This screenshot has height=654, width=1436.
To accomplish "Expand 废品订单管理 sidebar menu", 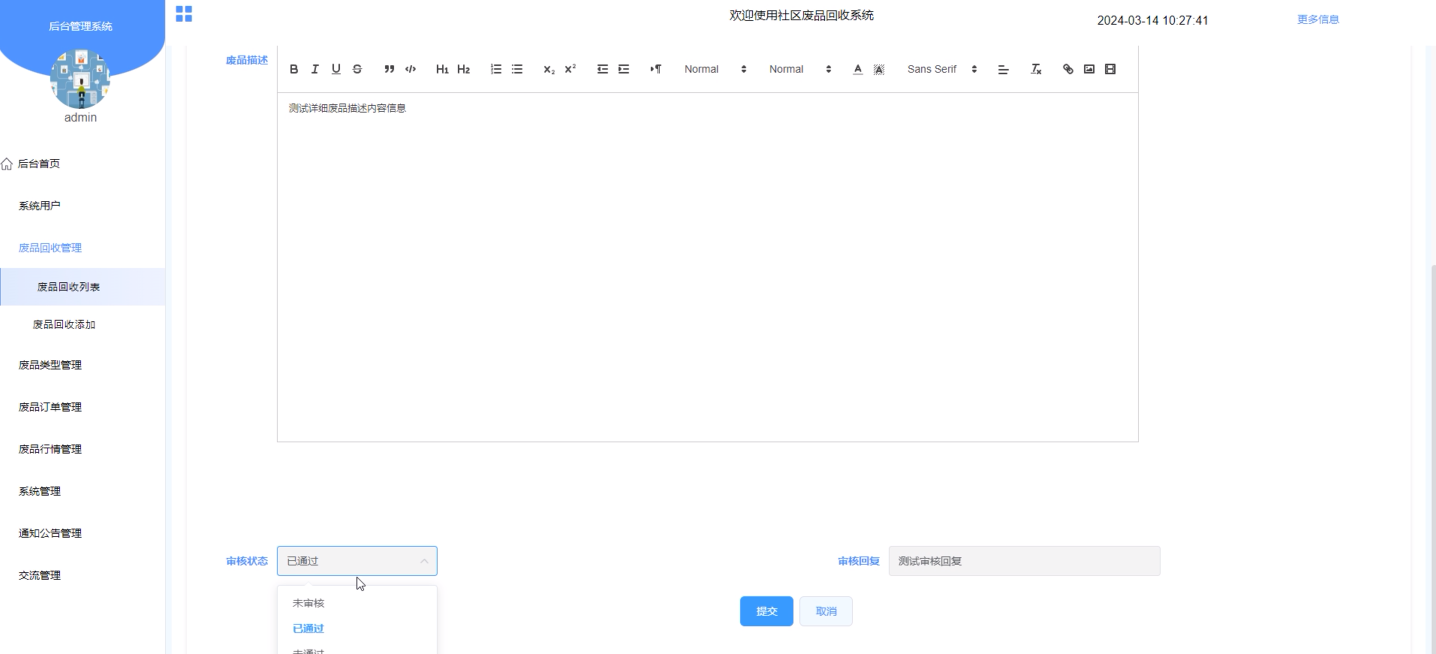I will pyautogui.click(x=82, y=407).
